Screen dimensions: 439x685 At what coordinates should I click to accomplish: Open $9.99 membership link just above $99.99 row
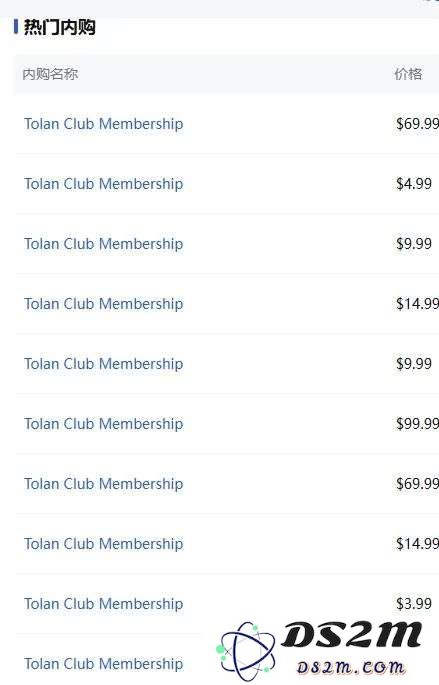(104, 364)
